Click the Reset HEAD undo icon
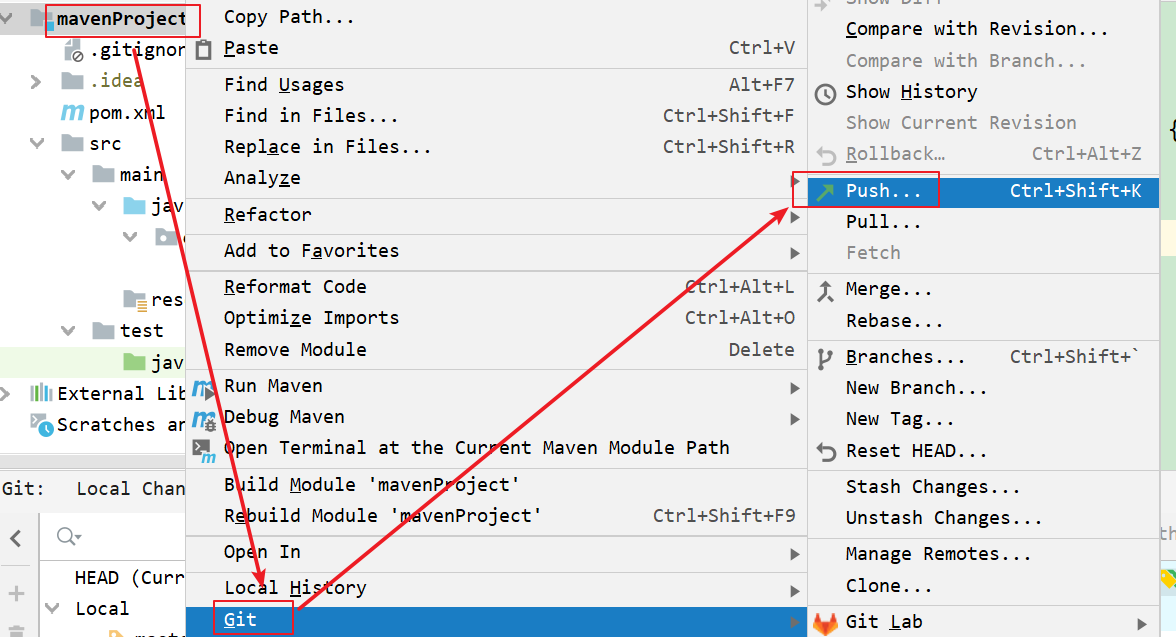Image resolution: width=1176 pixels, height=637 pixels. 825,452
